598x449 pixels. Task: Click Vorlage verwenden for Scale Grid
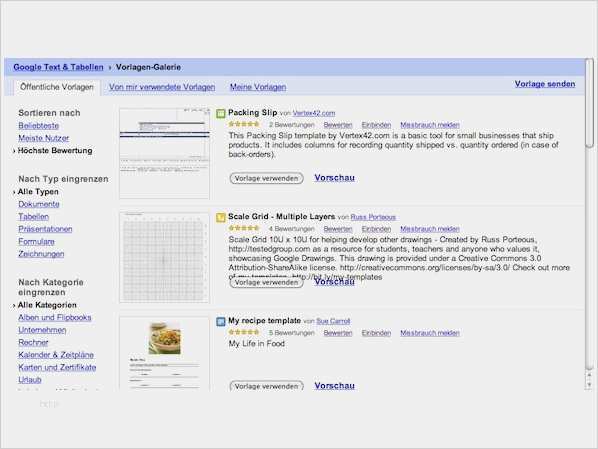tap(267, 282)
